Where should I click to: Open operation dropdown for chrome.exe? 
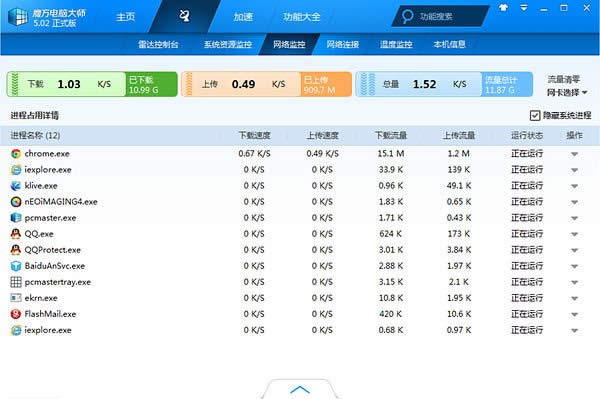tap(574, 154)
